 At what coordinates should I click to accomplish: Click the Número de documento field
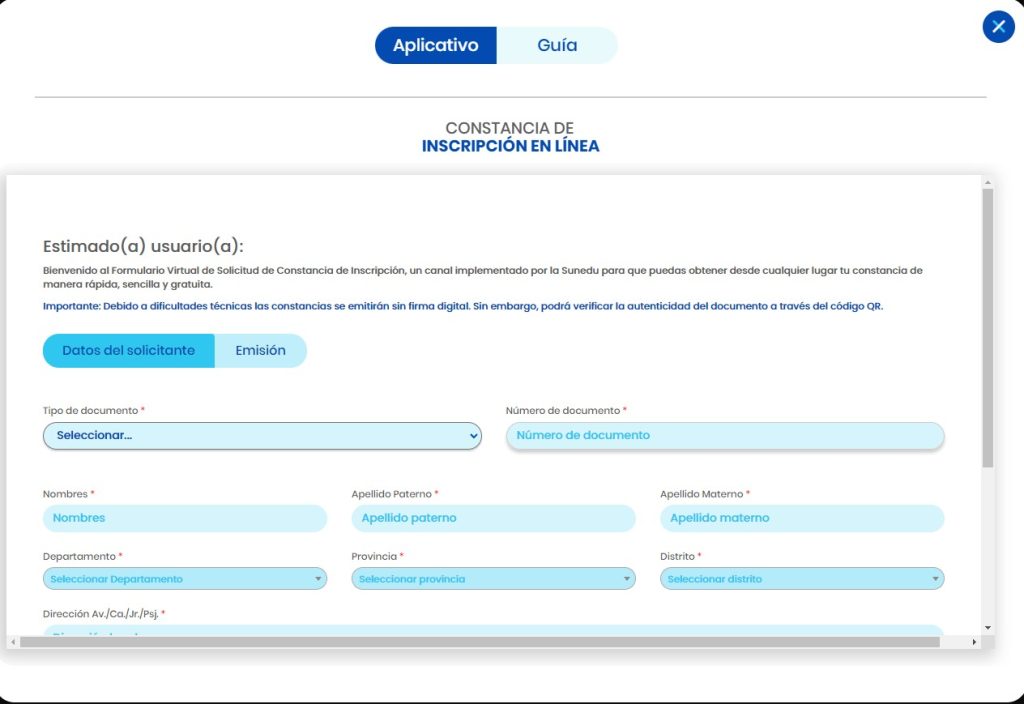pyautogui.click(x=724, y=436)
